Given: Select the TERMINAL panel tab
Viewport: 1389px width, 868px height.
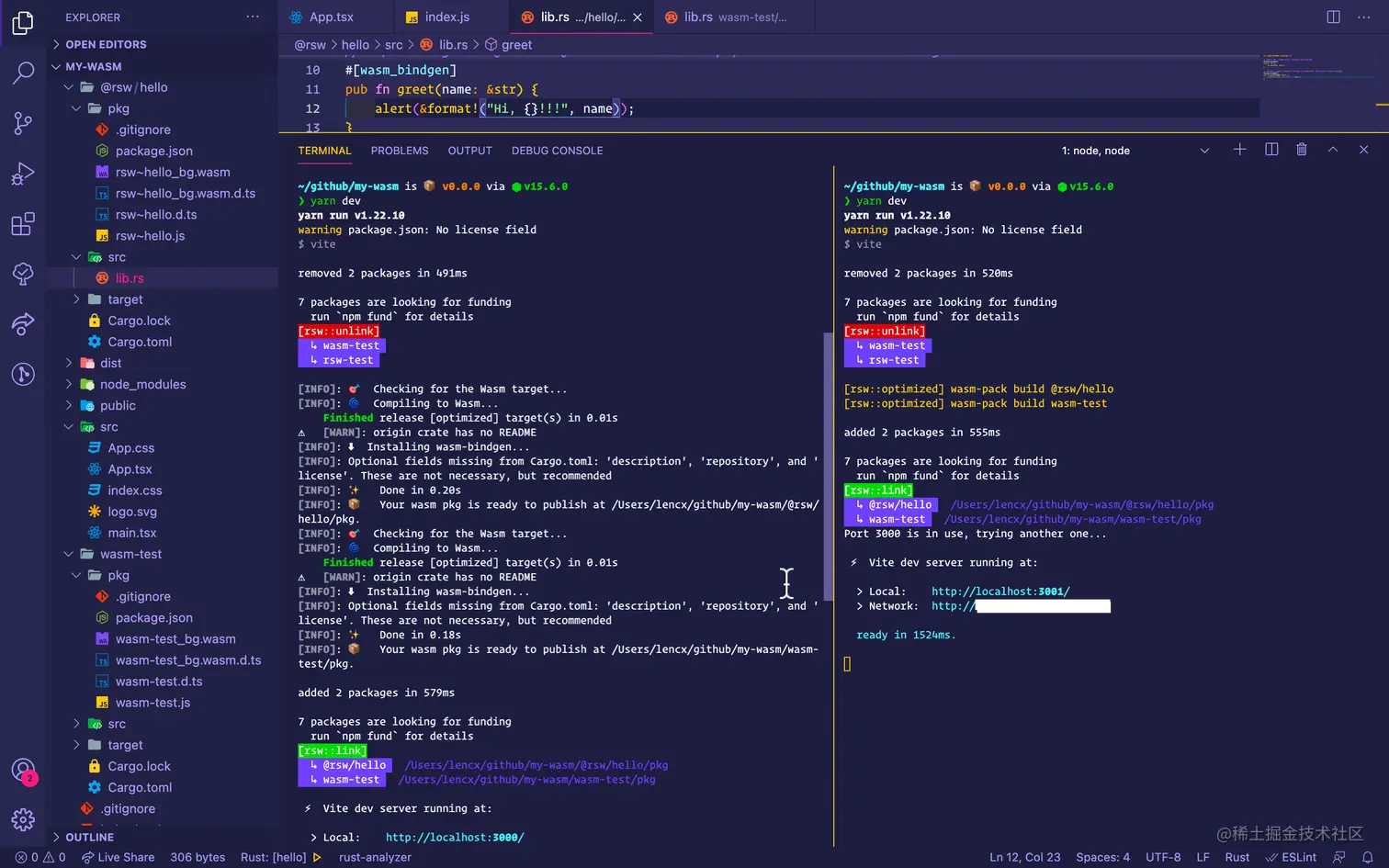Looking at the screenshot, I should (x=324, y=151).
